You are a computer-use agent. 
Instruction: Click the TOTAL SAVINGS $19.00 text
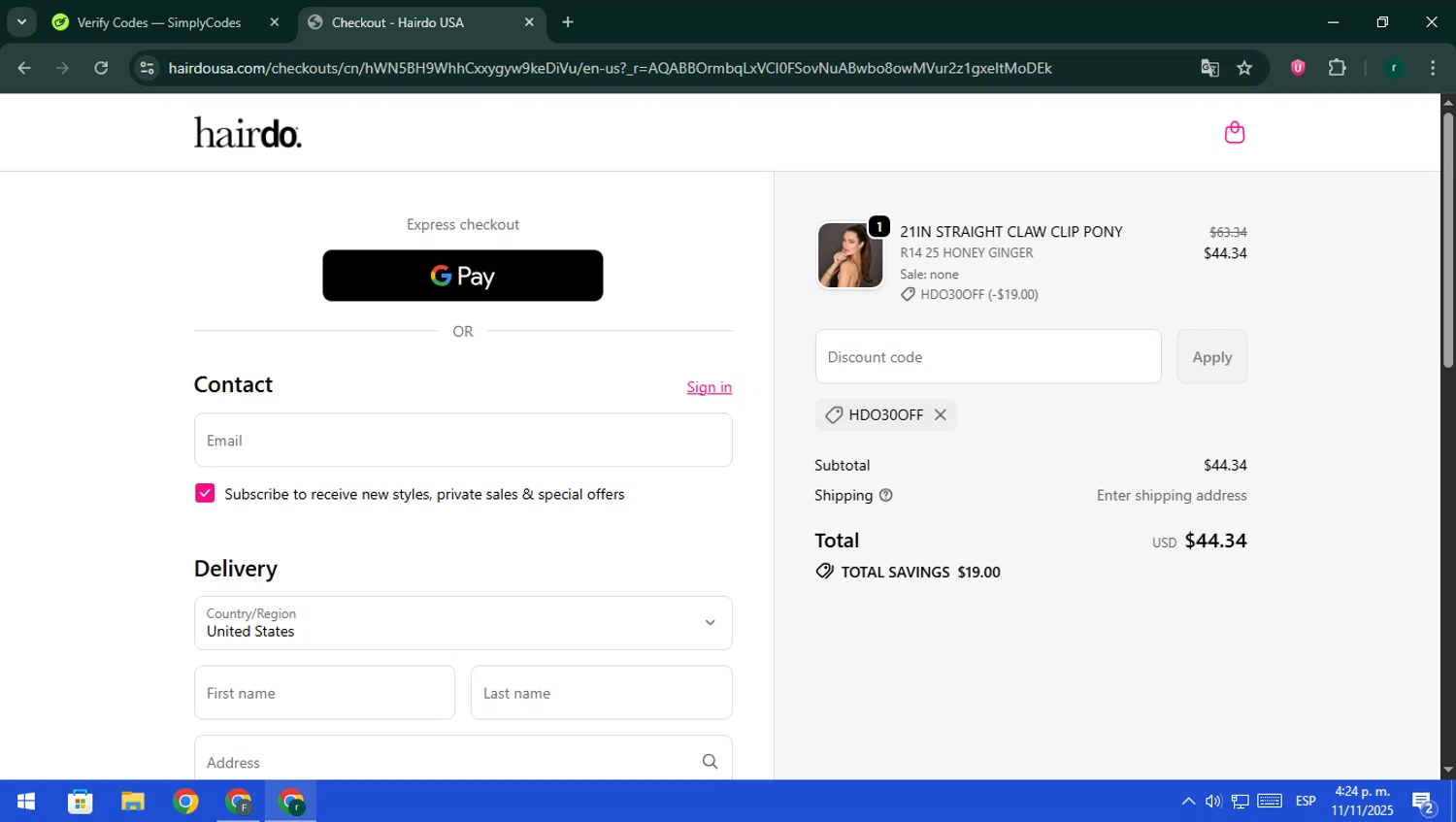(920, 573)
